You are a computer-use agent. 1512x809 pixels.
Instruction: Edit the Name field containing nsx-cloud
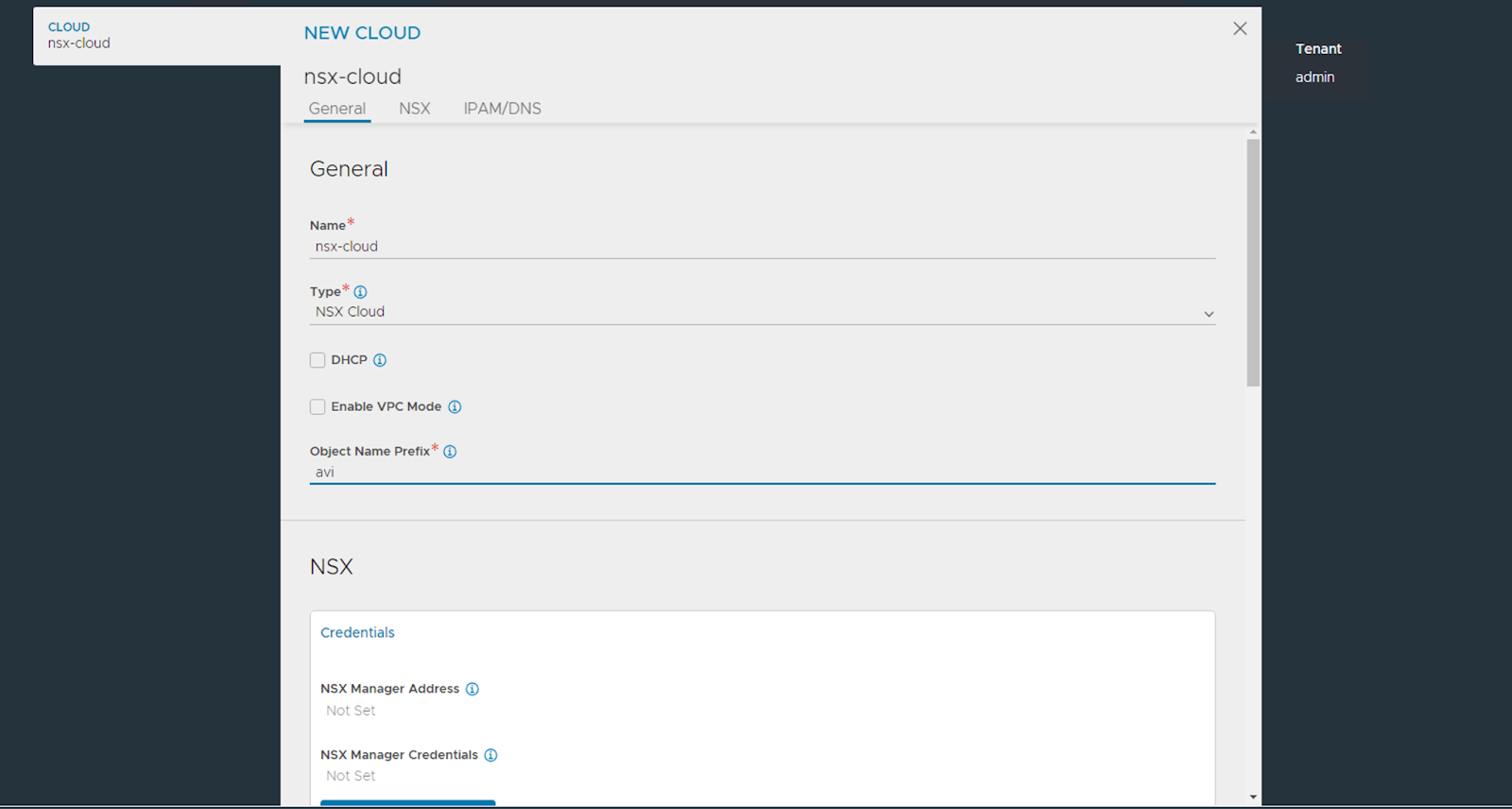(763, 247)
